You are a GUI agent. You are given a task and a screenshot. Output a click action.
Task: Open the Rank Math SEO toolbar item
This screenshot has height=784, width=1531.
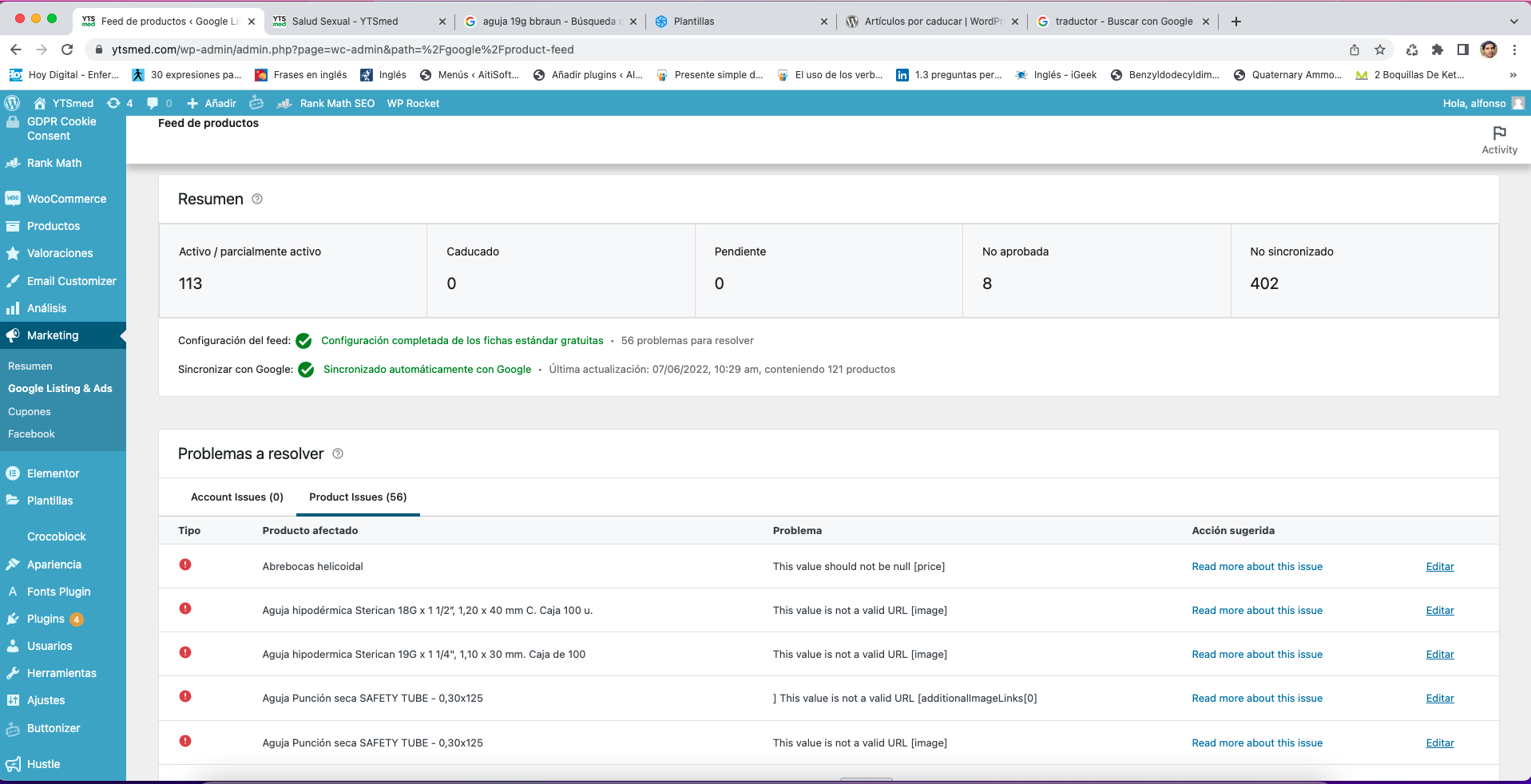click(x=336, y=103)
